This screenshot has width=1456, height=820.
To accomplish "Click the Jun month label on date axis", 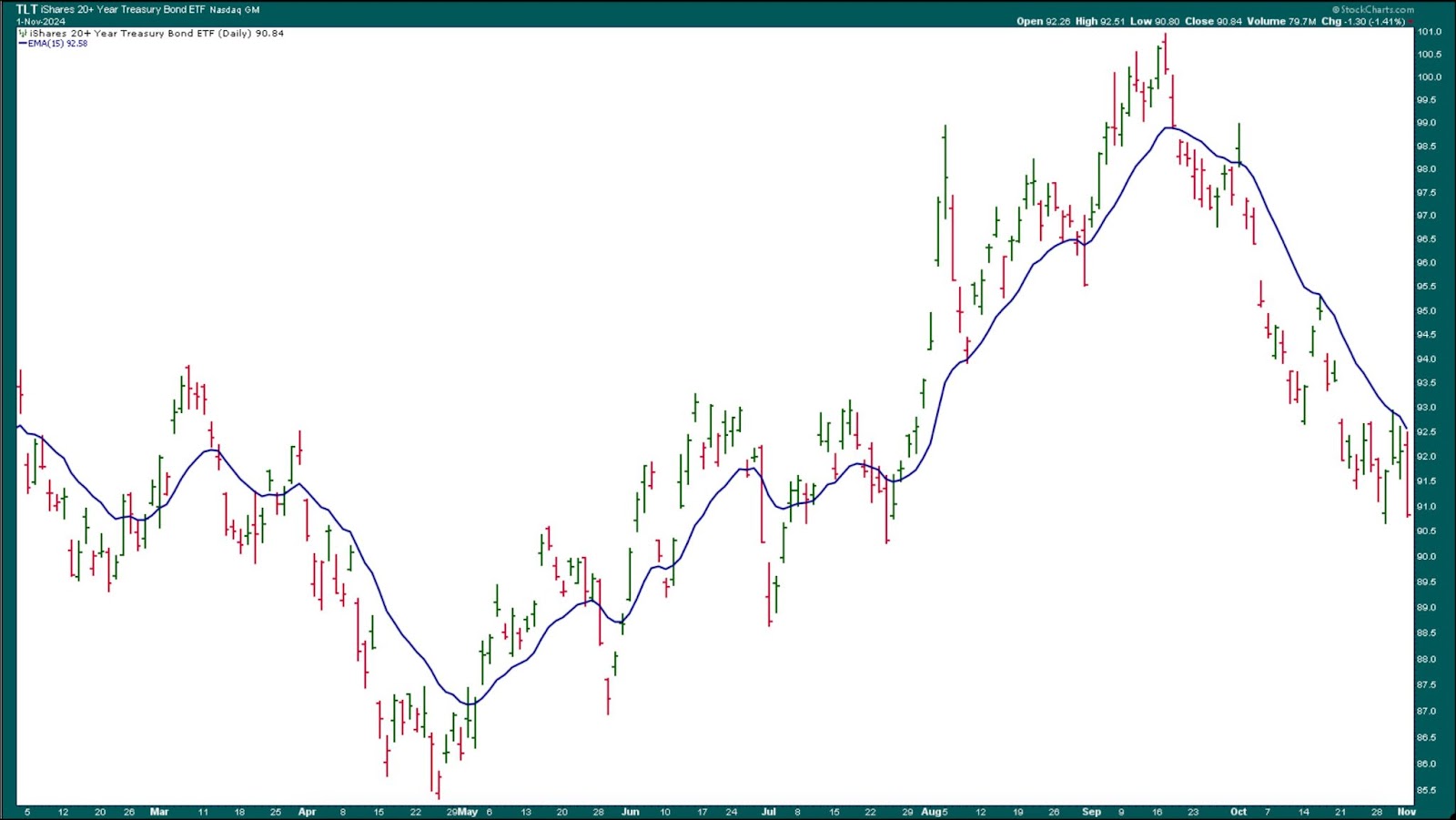I will coord(630,812).
